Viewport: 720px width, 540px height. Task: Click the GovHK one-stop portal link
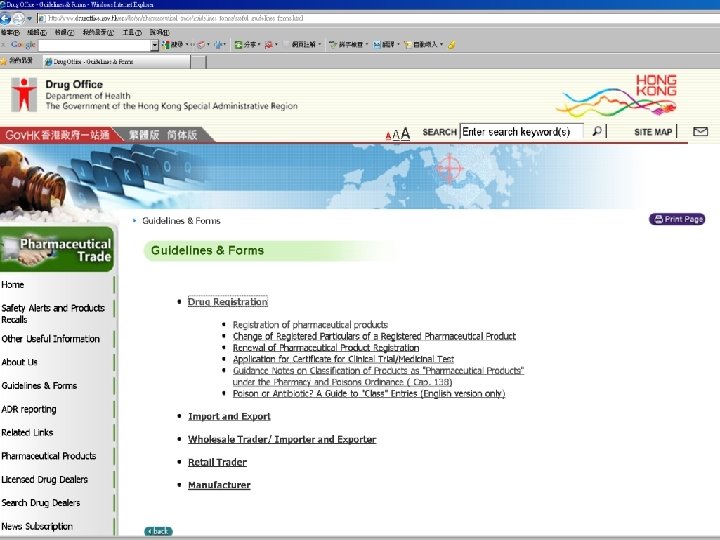tap(57, 135)
